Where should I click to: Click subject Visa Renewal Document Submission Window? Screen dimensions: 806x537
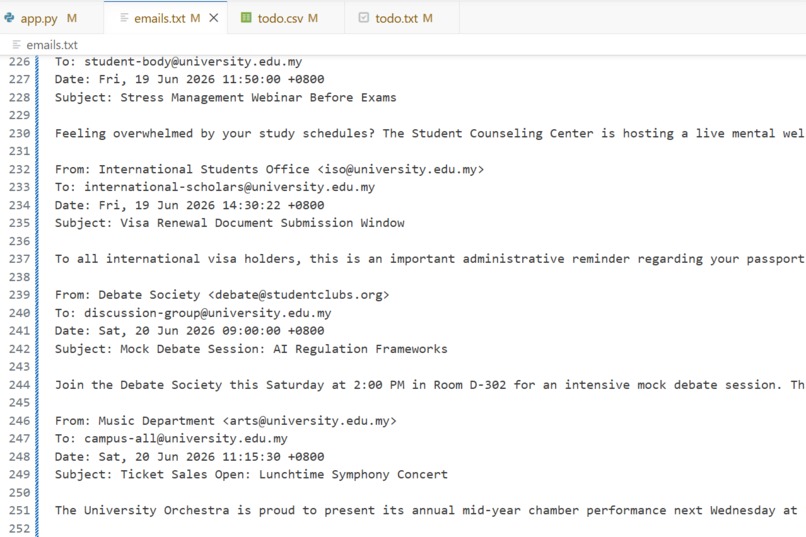coord(262,223)
